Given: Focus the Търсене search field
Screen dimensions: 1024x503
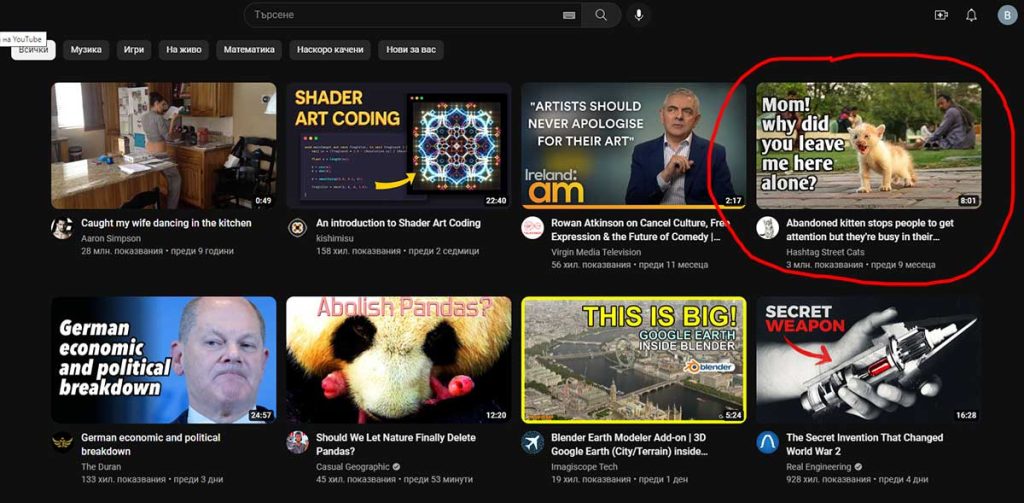Looking at the screenshot, I should 400,15.
